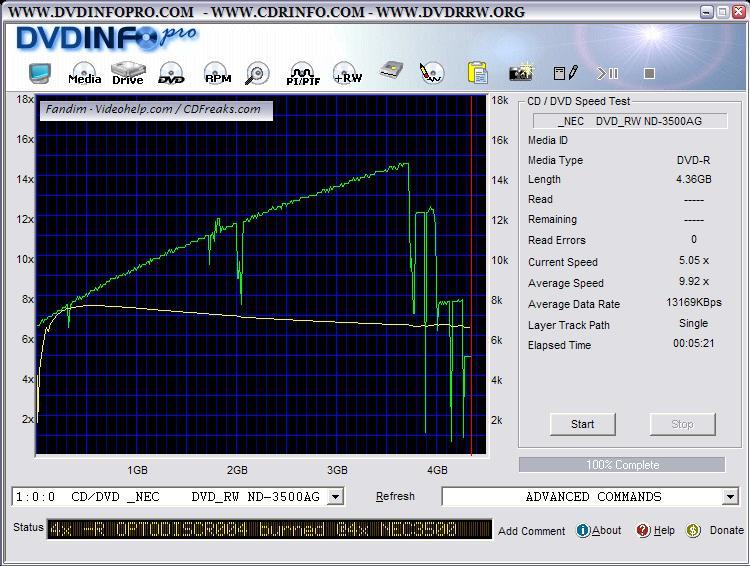This screenshot has height=566, width=750.
Task: Click the DVDINFOpro logo
Action: tap(106, 38)
